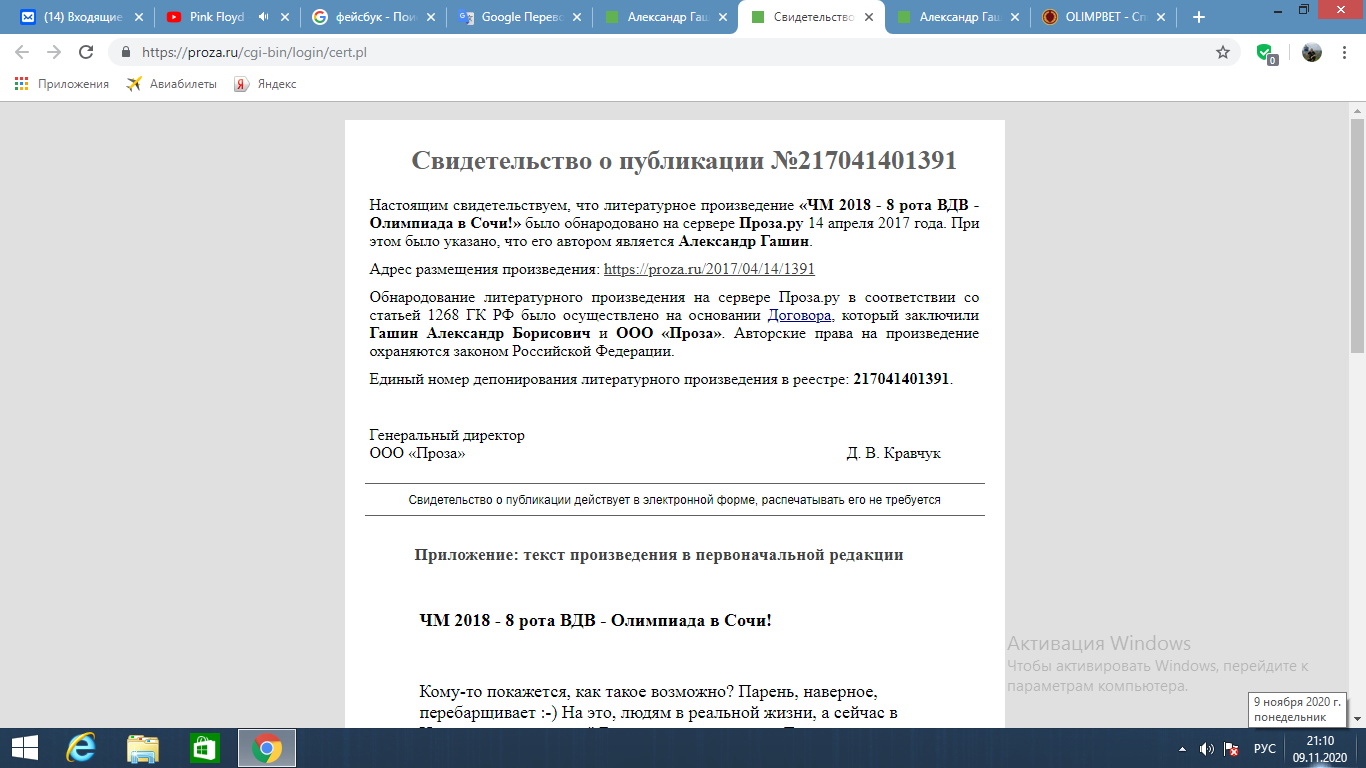Launch Internet Explorer from taskbar

[x=80, y=748]
